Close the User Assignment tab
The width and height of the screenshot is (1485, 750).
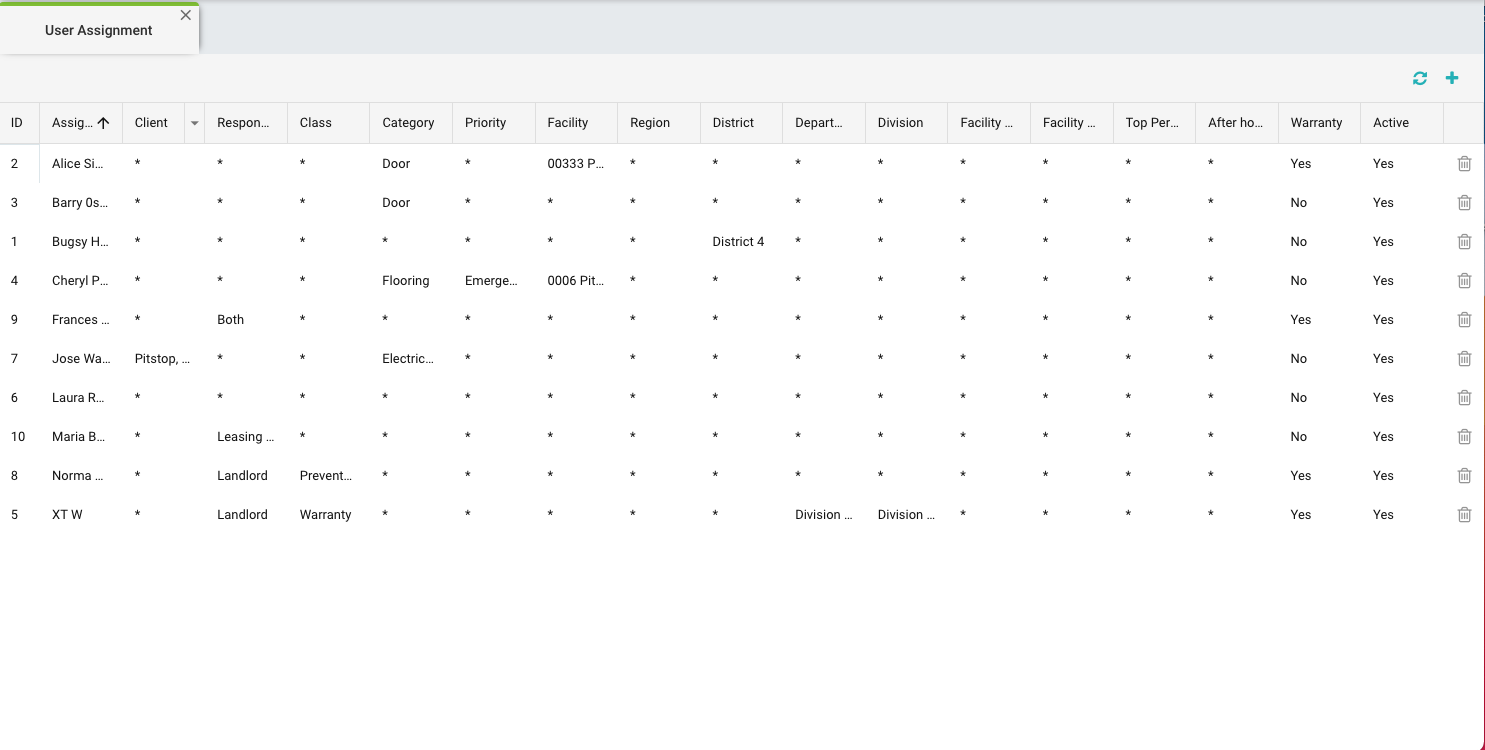point(185,15)
